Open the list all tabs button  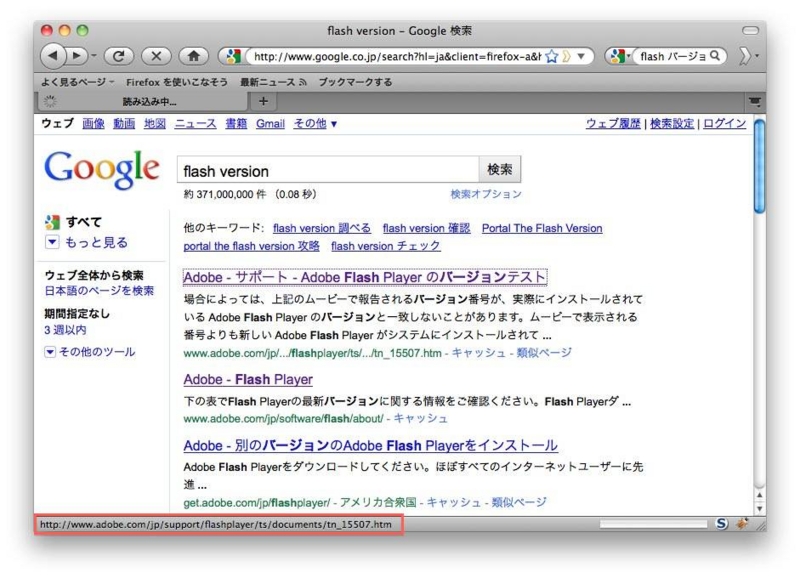click(x=755, y=102)
